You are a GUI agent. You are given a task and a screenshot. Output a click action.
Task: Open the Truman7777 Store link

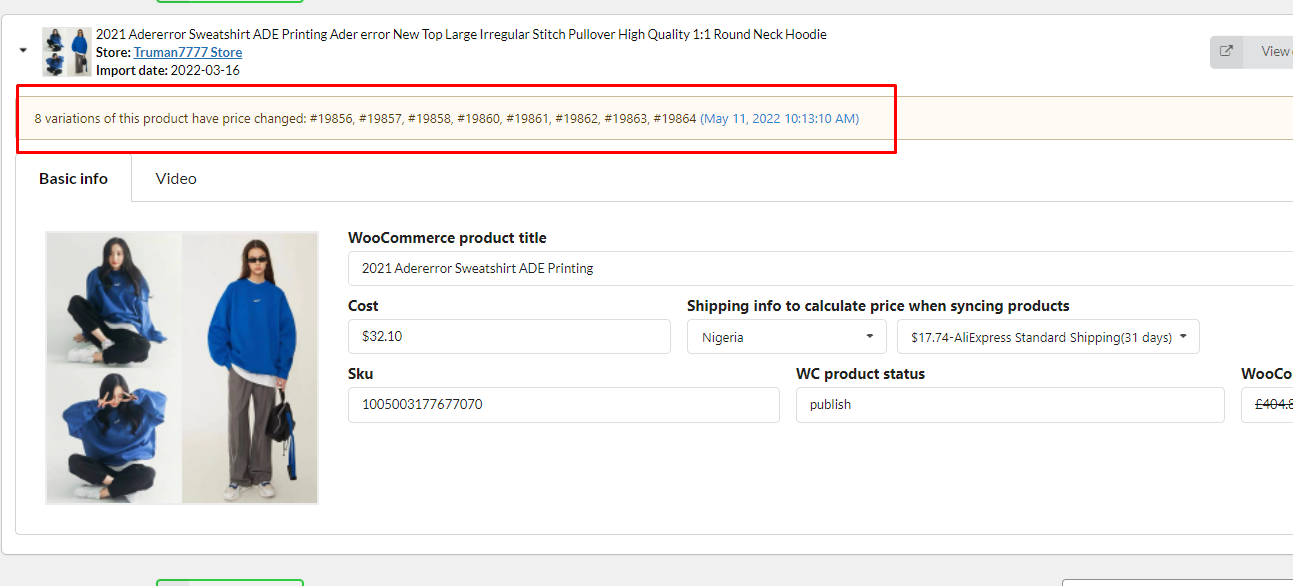pyautogui.click(x=188, y=52)
